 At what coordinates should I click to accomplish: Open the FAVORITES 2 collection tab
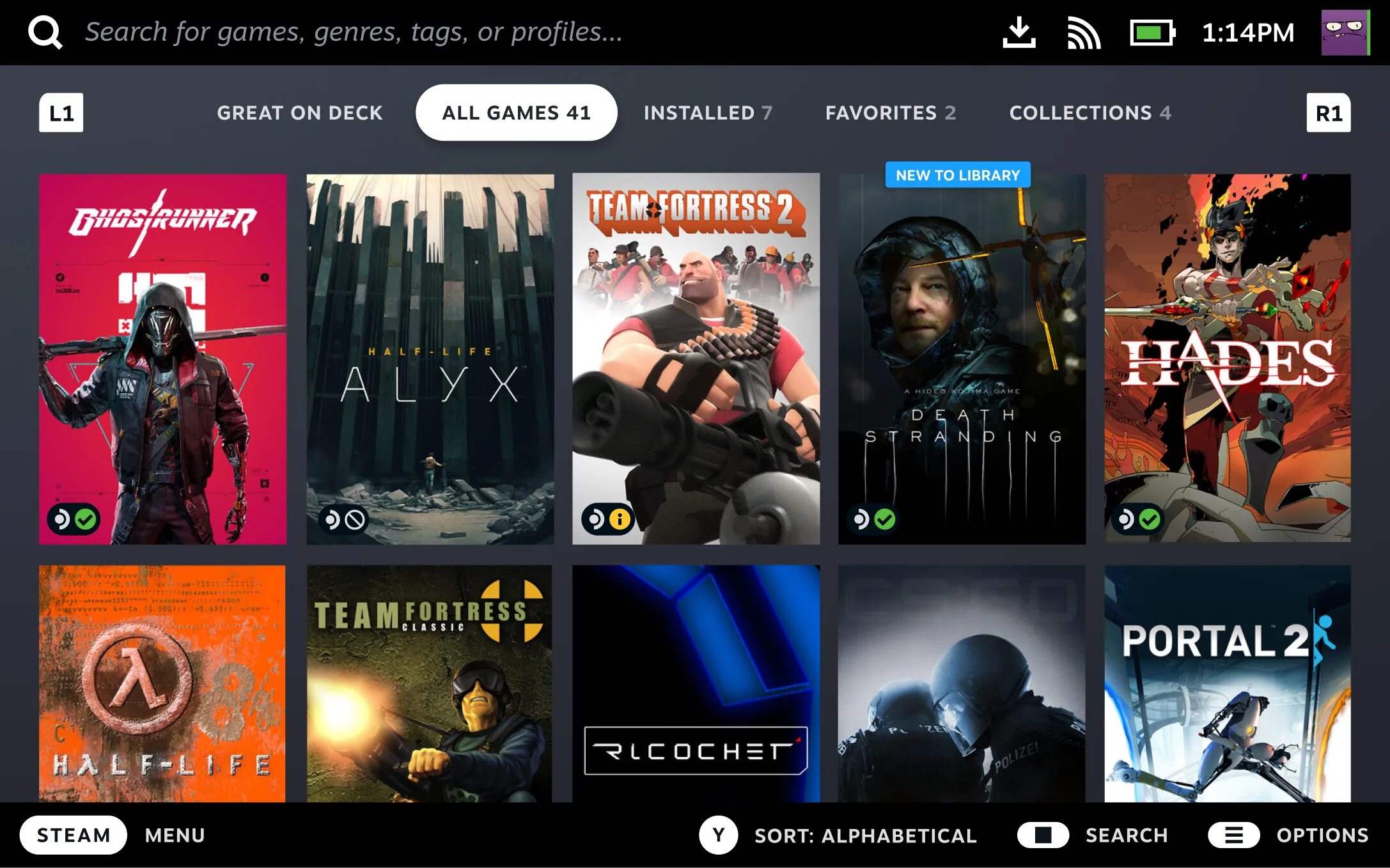[x=890, y=112]
